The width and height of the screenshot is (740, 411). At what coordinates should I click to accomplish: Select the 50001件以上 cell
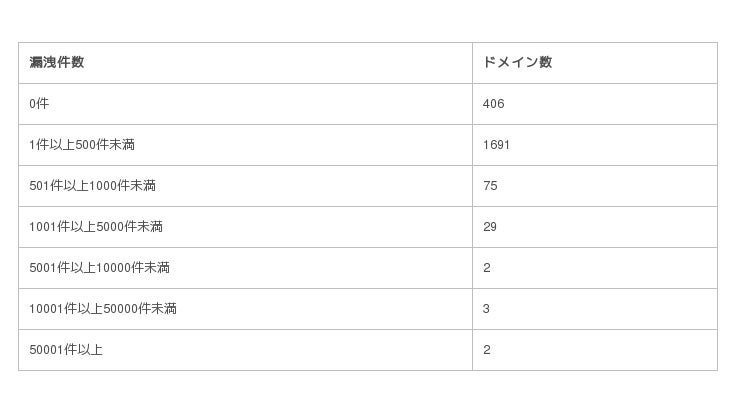pos(66,350)
